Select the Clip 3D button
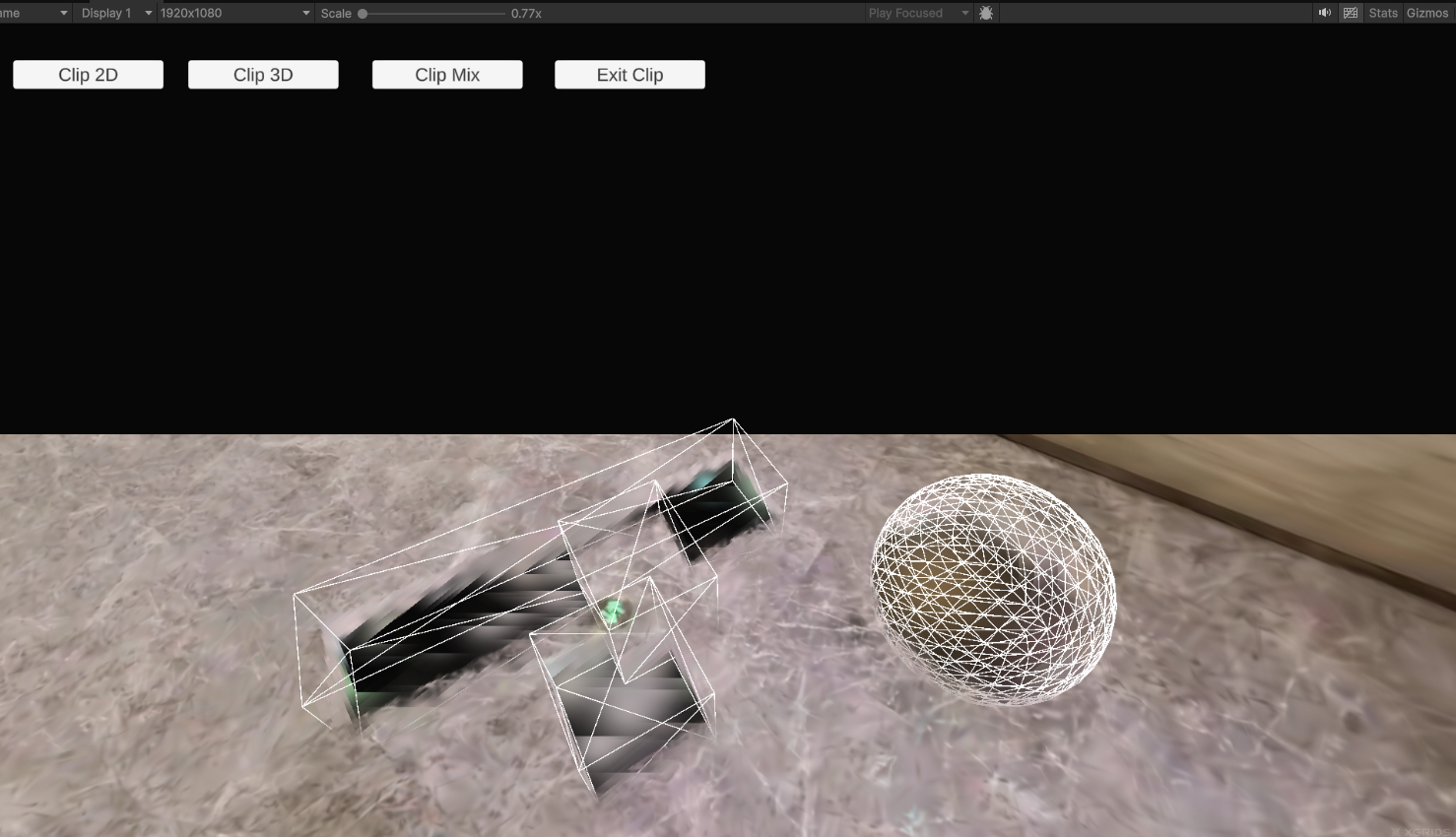Viewport: 1456px width, 837px height. coord(263,75)
